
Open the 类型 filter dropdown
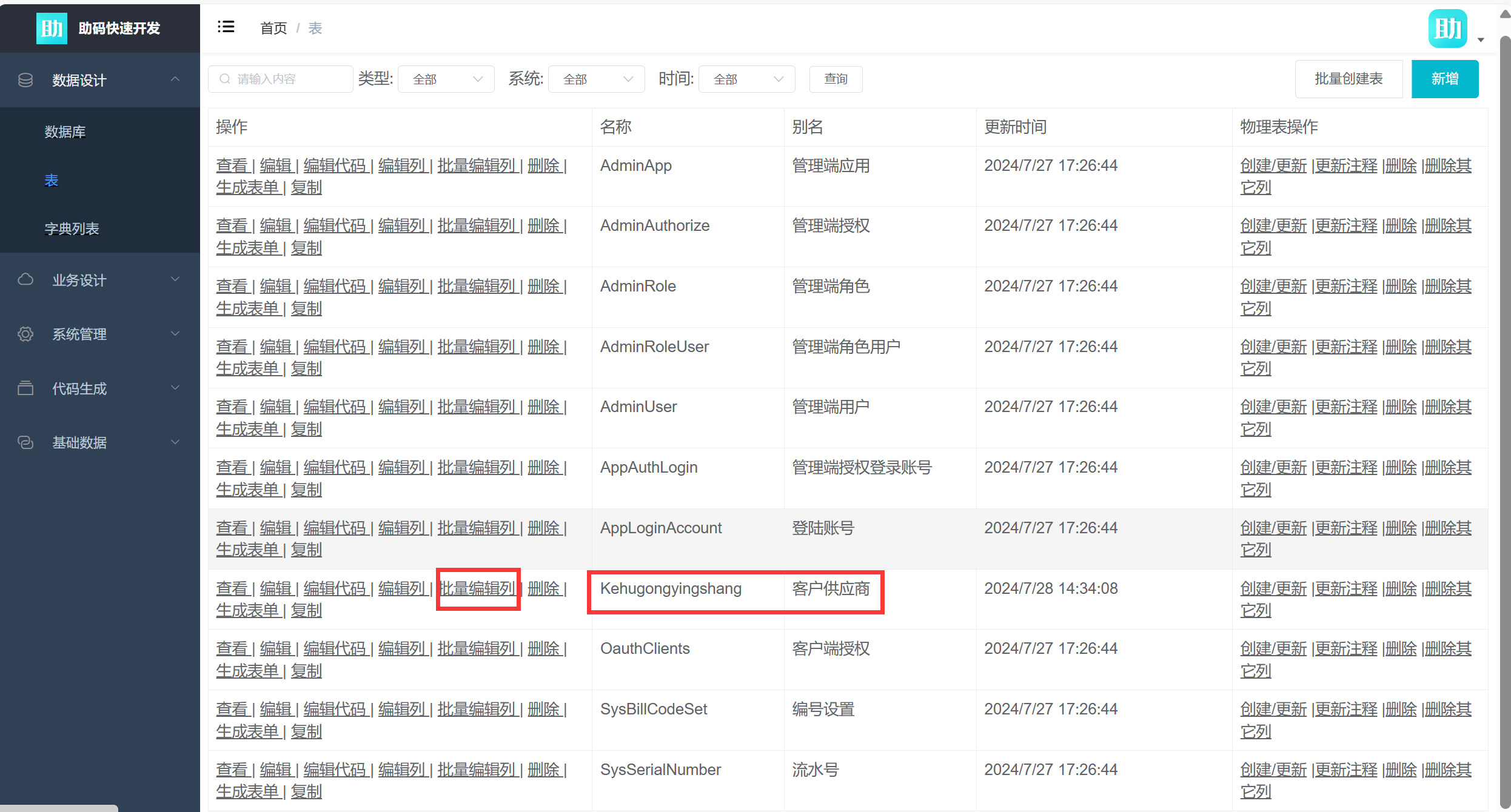click(446, 79)
